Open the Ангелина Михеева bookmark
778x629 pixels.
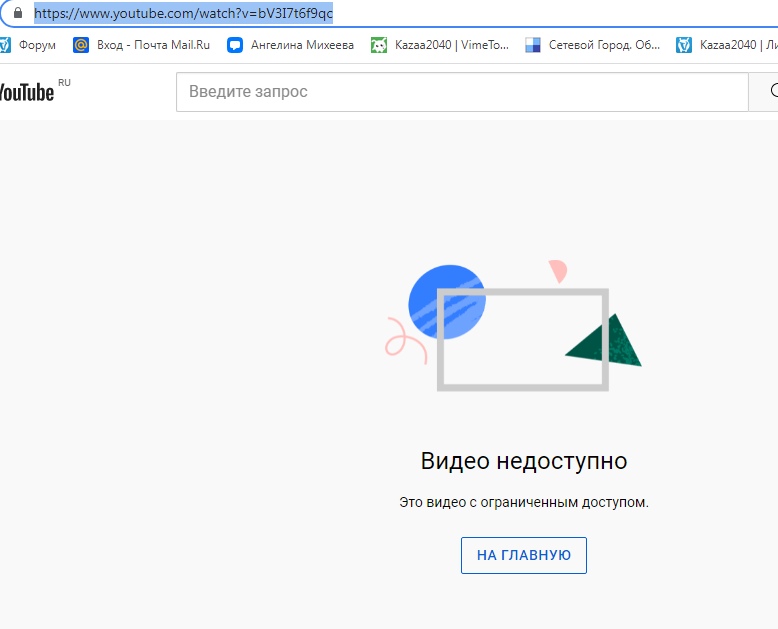(x=302, y=45)
